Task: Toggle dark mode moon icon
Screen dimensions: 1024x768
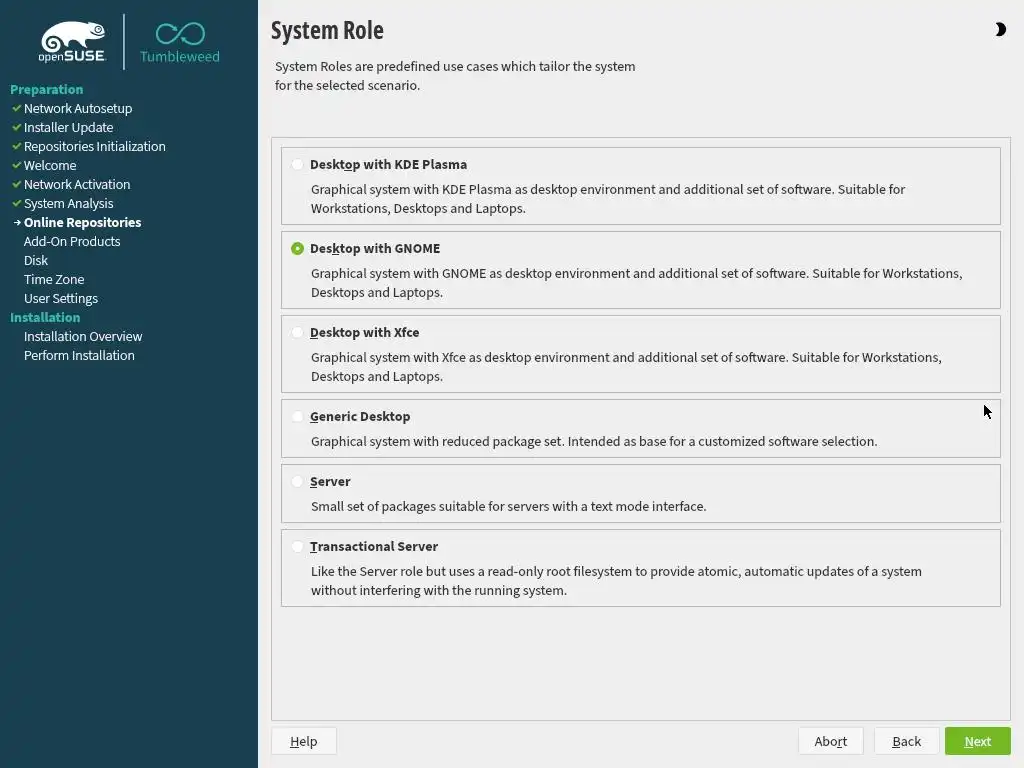Action: click(1000, 30)
